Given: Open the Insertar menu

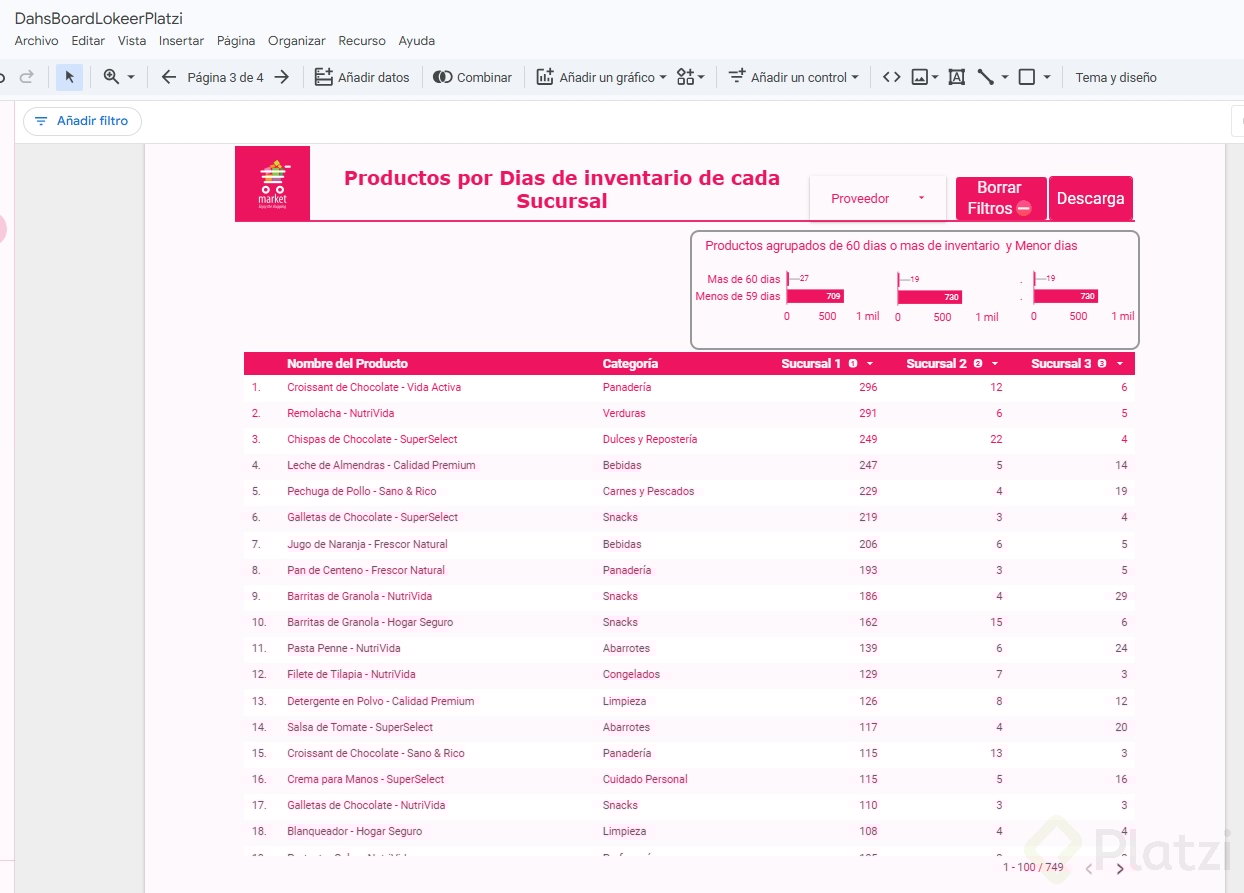Looking at the screenshot, I should [181, 41].
